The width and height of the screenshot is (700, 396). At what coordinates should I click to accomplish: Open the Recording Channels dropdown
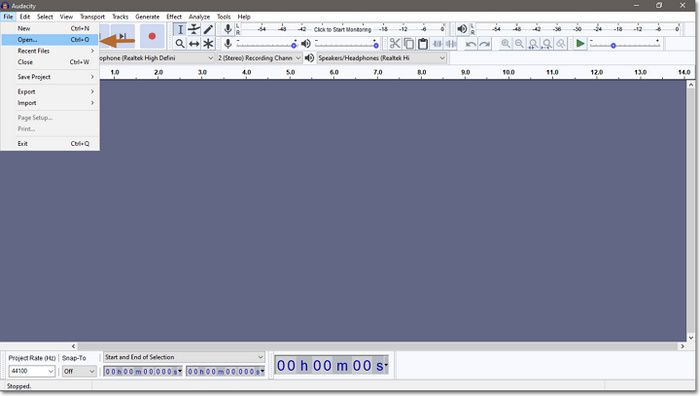(259, 58)
